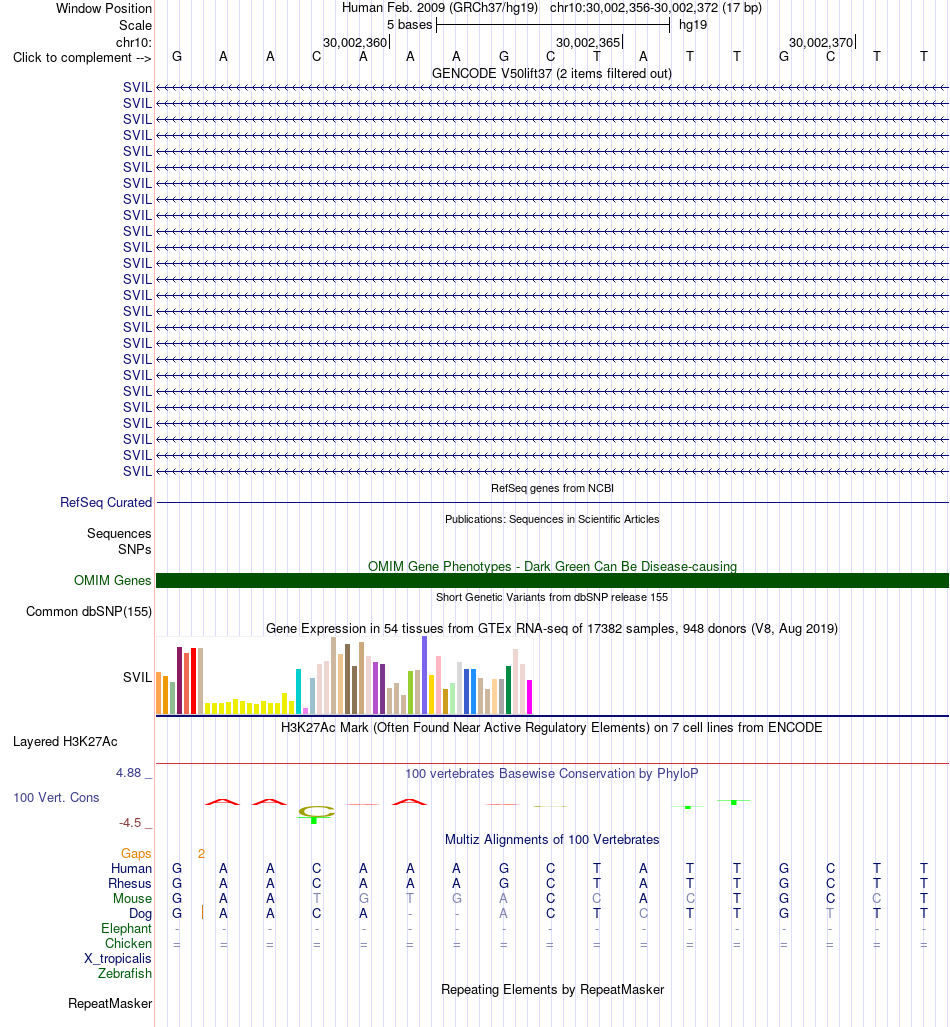Click the cyan GTEx expression bar
The image size is (950, 1027).
point(298,691)
